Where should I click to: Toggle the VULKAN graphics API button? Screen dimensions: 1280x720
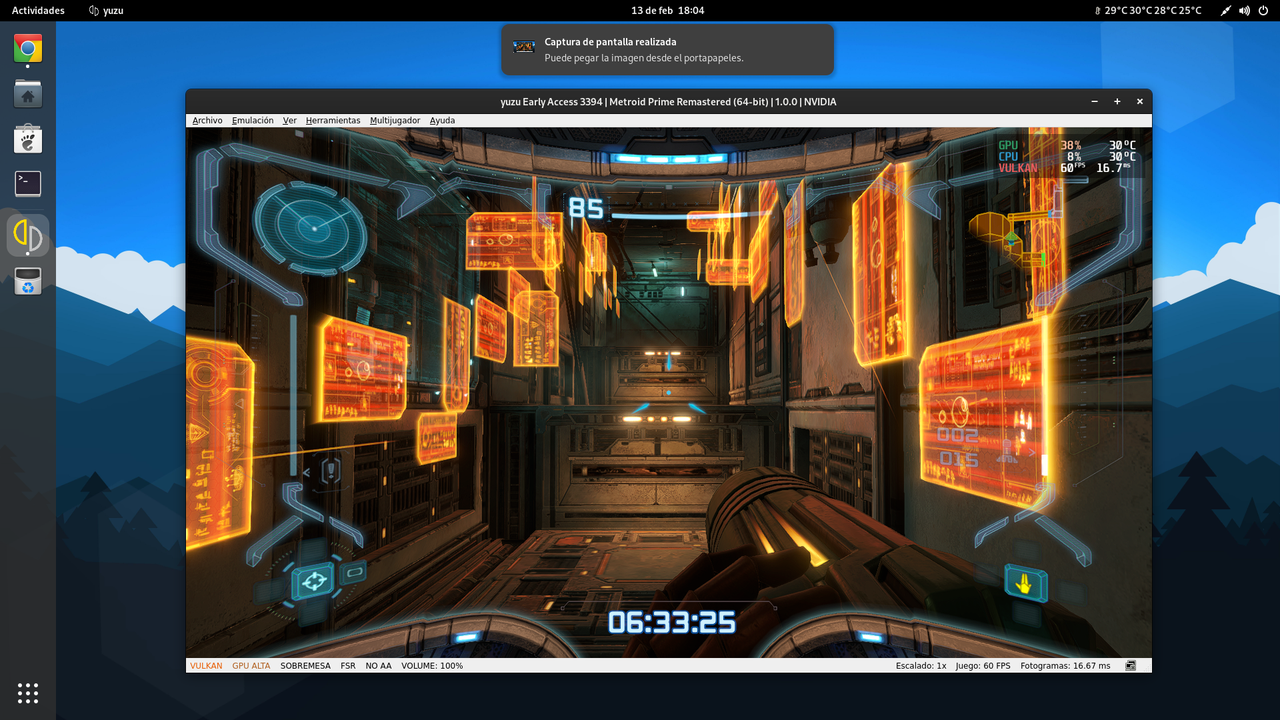click(206, 665)
